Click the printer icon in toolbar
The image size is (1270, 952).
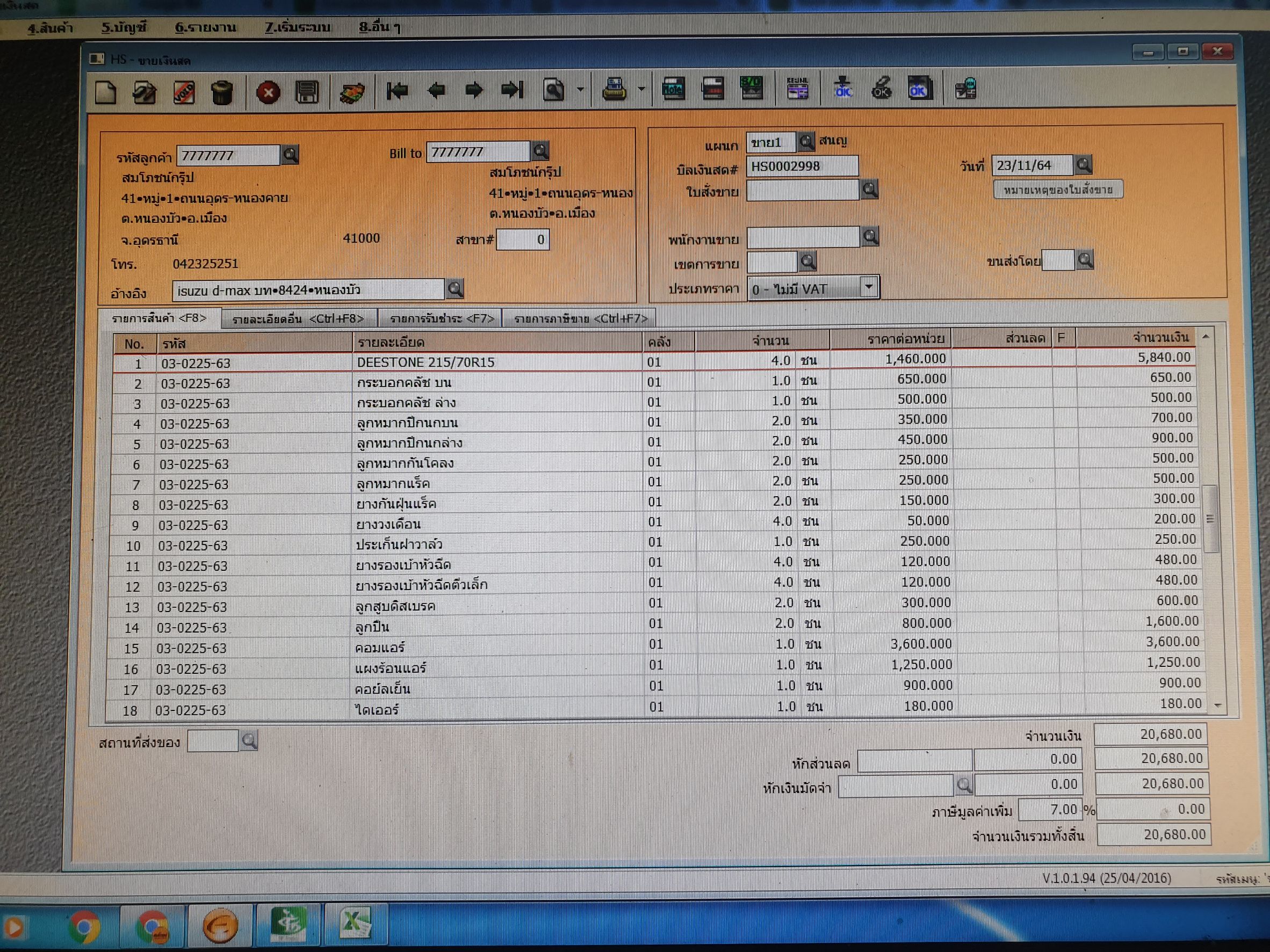coord(614,90)
